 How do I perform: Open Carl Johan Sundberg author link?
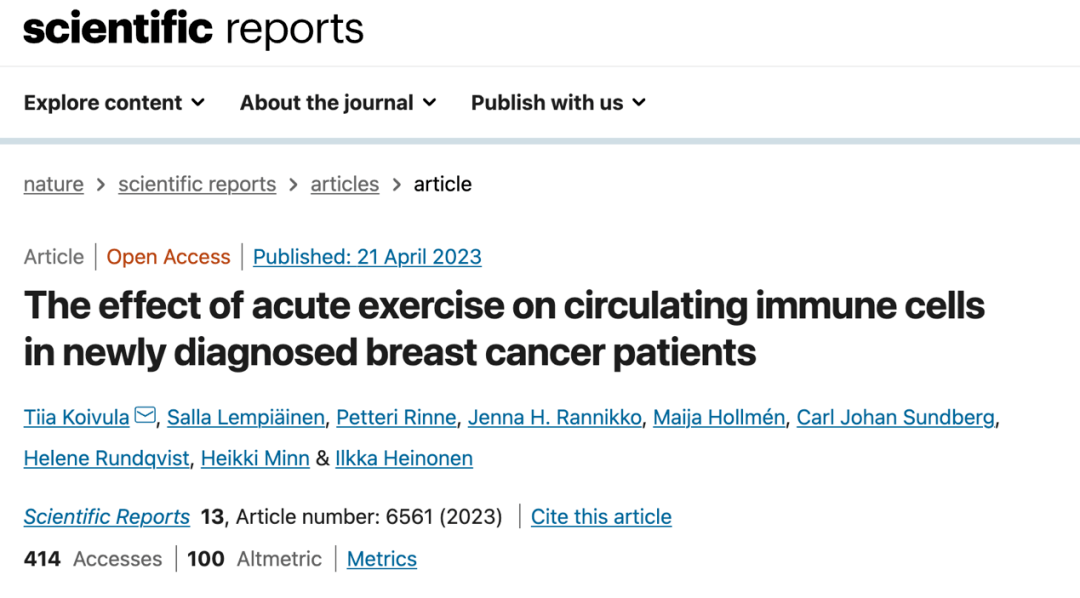[x=895, y=417]
